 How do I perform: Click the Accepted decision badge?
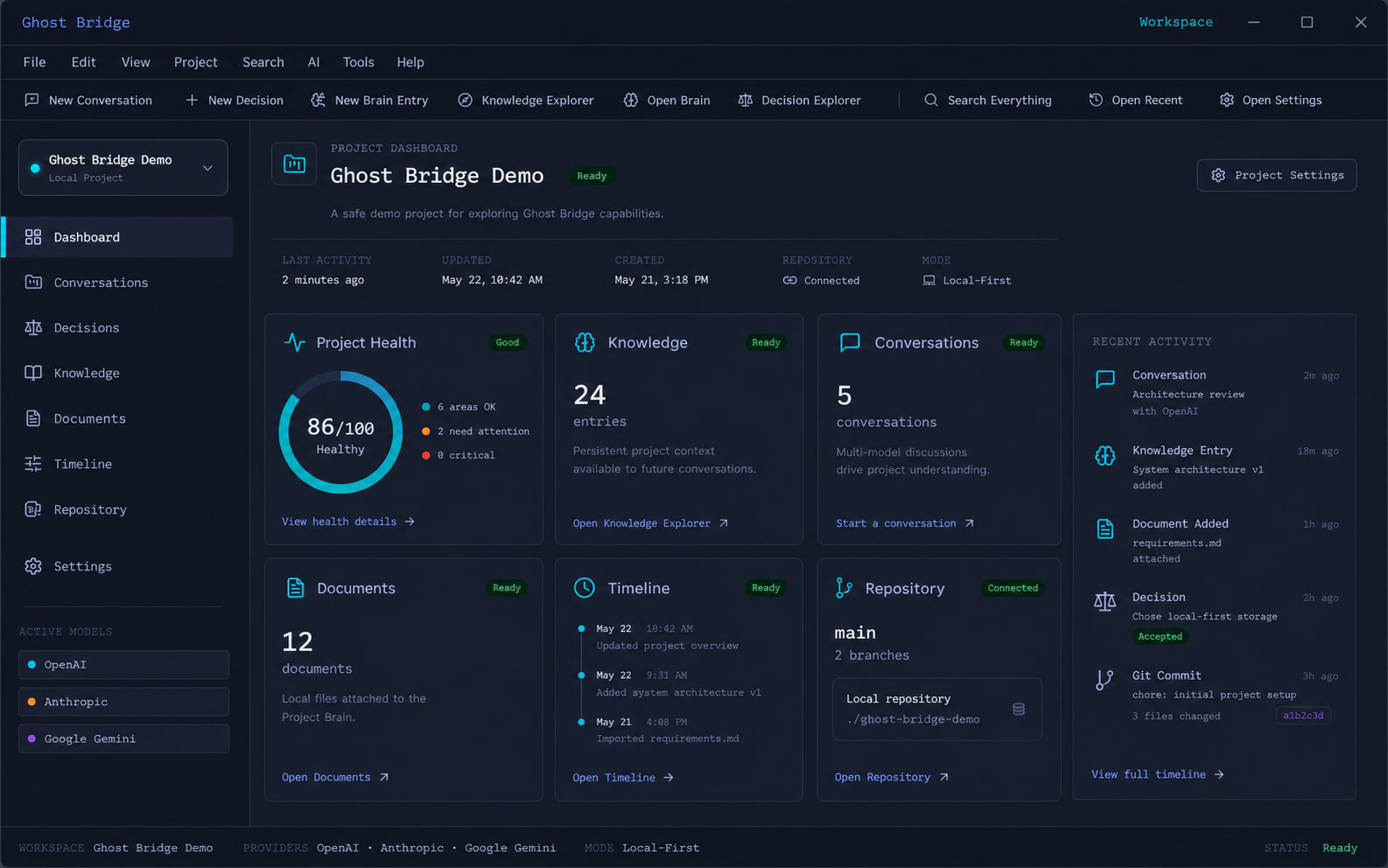point(1160,637)
